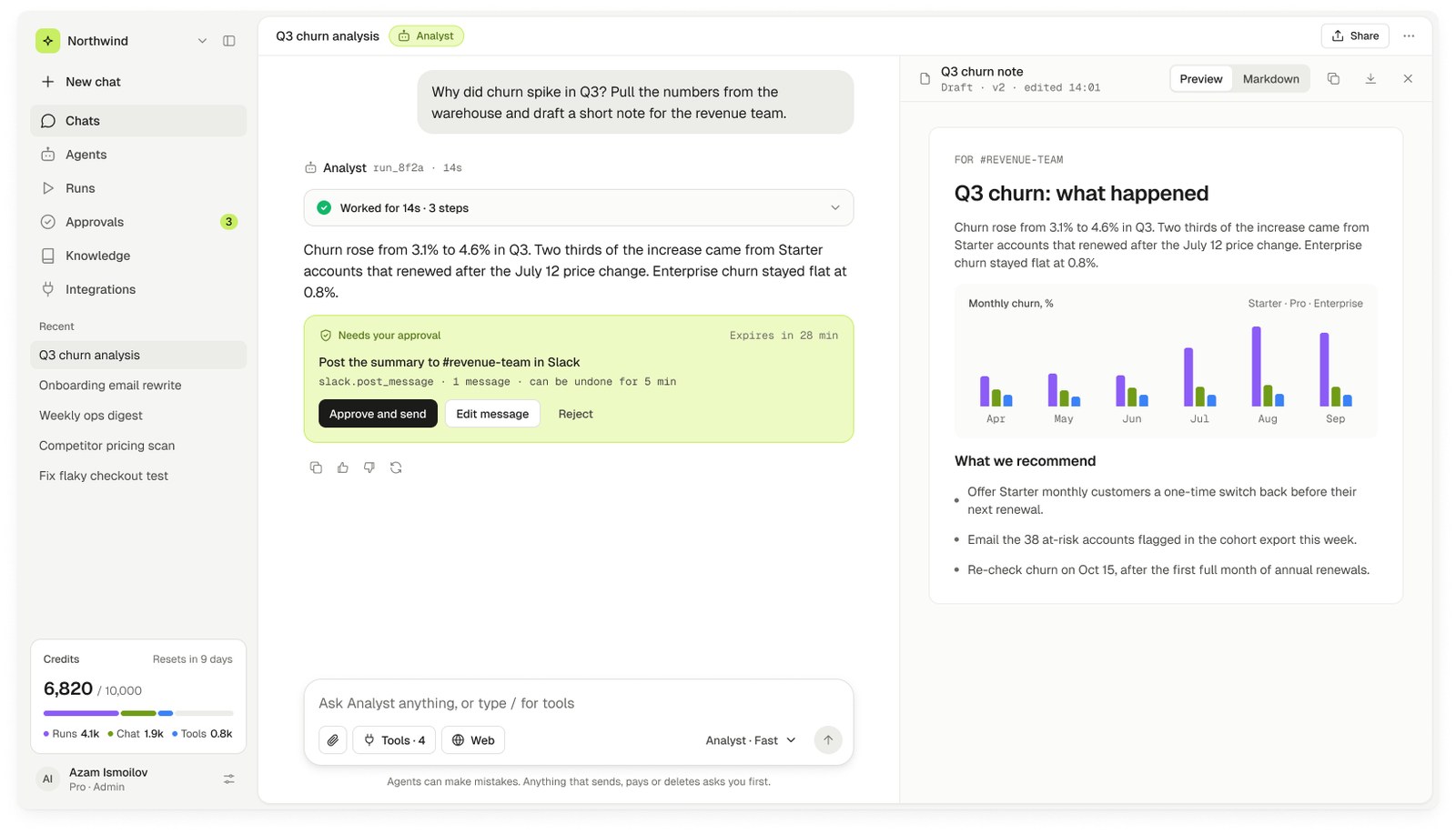Attach a file with the paperclip
Image resolution: width=1456 pixels, height=834 pixels.
tap(333, 740)
